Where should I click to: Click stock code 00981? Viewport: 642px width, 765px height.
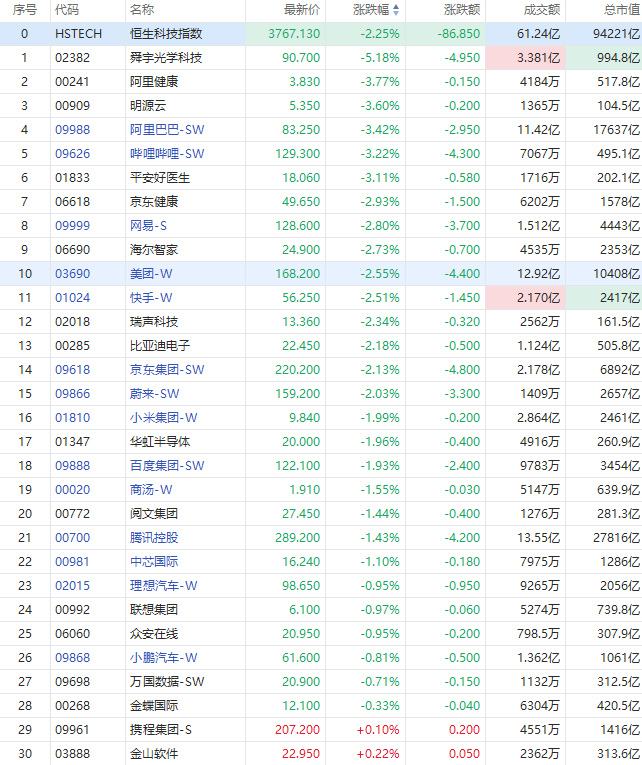tap(73, 562)
